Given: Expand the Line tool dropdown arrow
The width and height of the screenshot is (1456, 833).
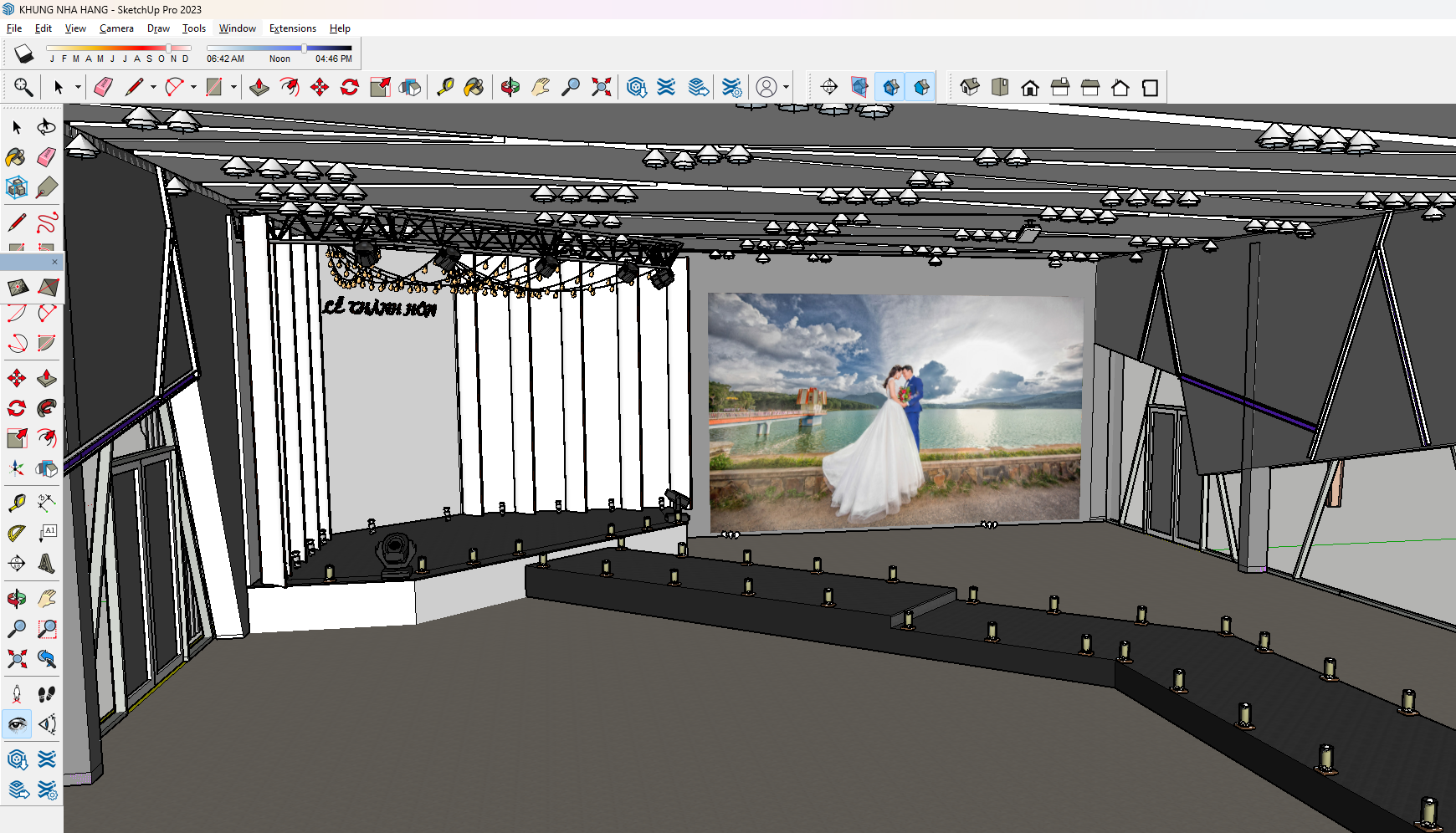Looking at the screenshot, I should pyautogui.click(x=153, y=87).
